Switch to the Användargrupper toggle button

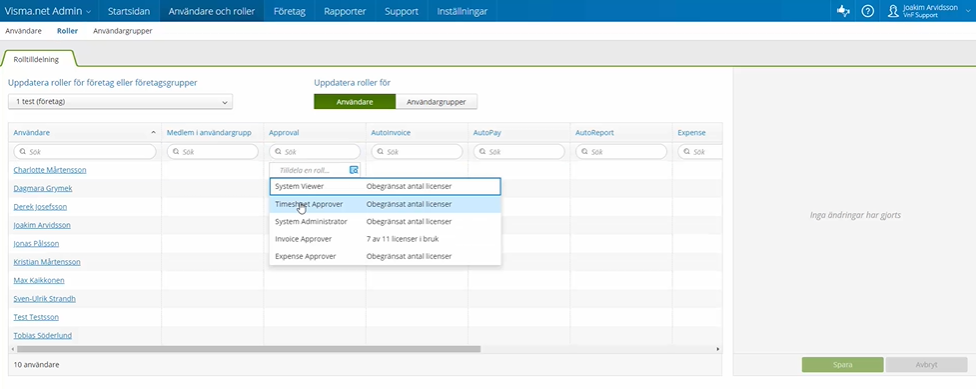point(436,101)
